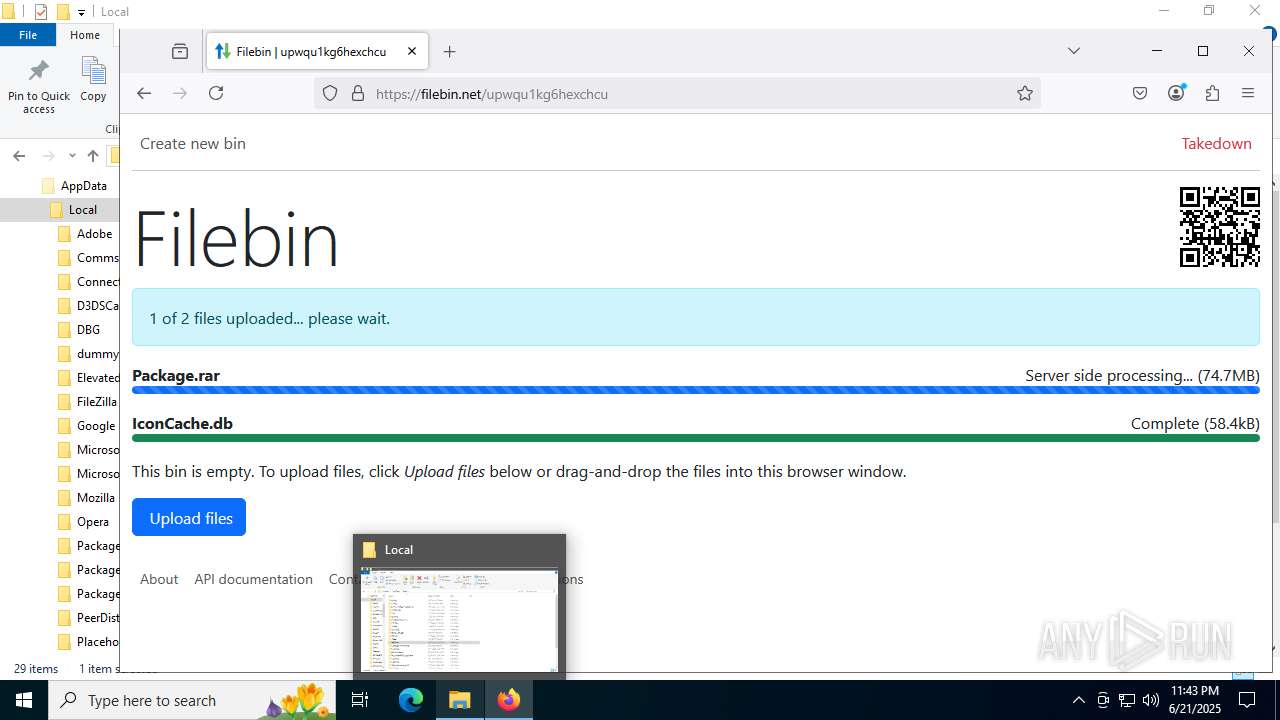Select AppData folder in Explorer tree
Viewport: 1280px width, 720px height.
point(83,185)
